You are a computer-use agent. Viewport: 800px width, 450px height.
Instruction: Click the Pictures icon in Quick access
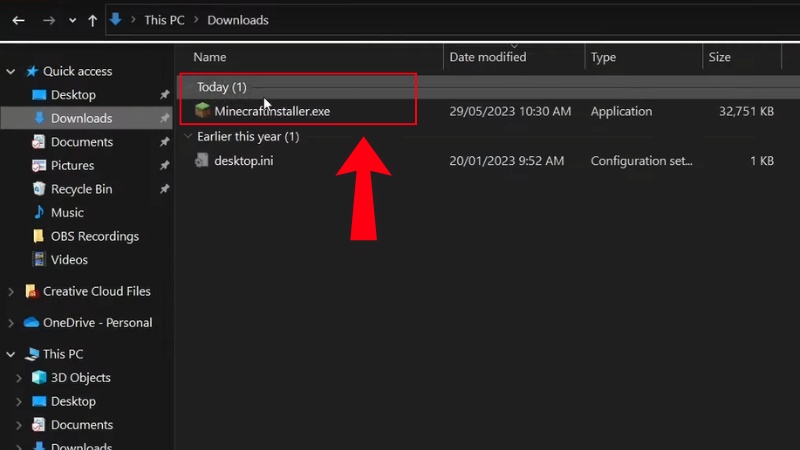pyautogui.click(x=39, y=165)
